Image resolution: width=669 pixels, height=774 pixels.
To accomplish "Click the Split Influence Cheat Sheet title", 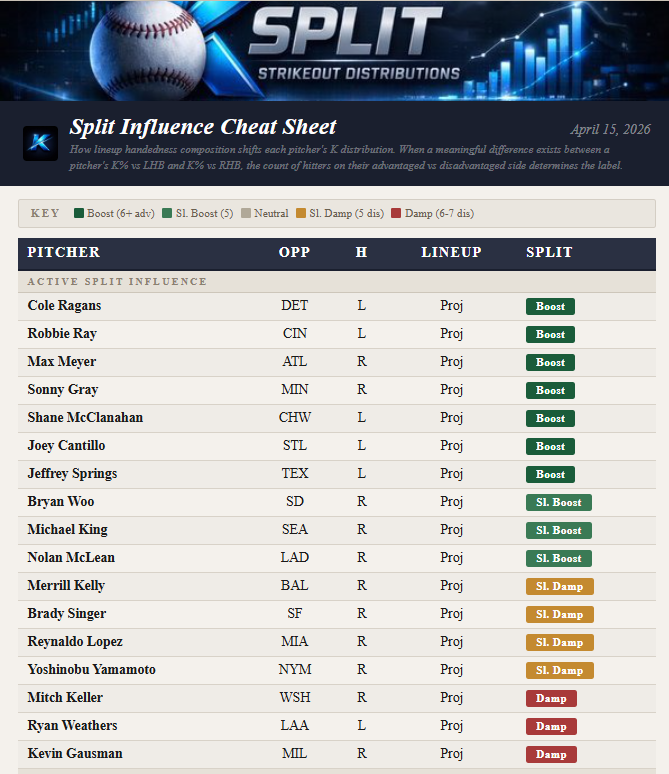I will (202, 127).
